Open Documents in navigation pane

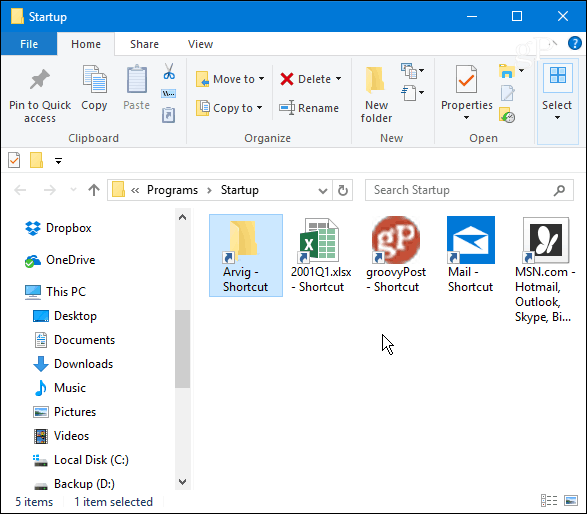pos(74,340)
